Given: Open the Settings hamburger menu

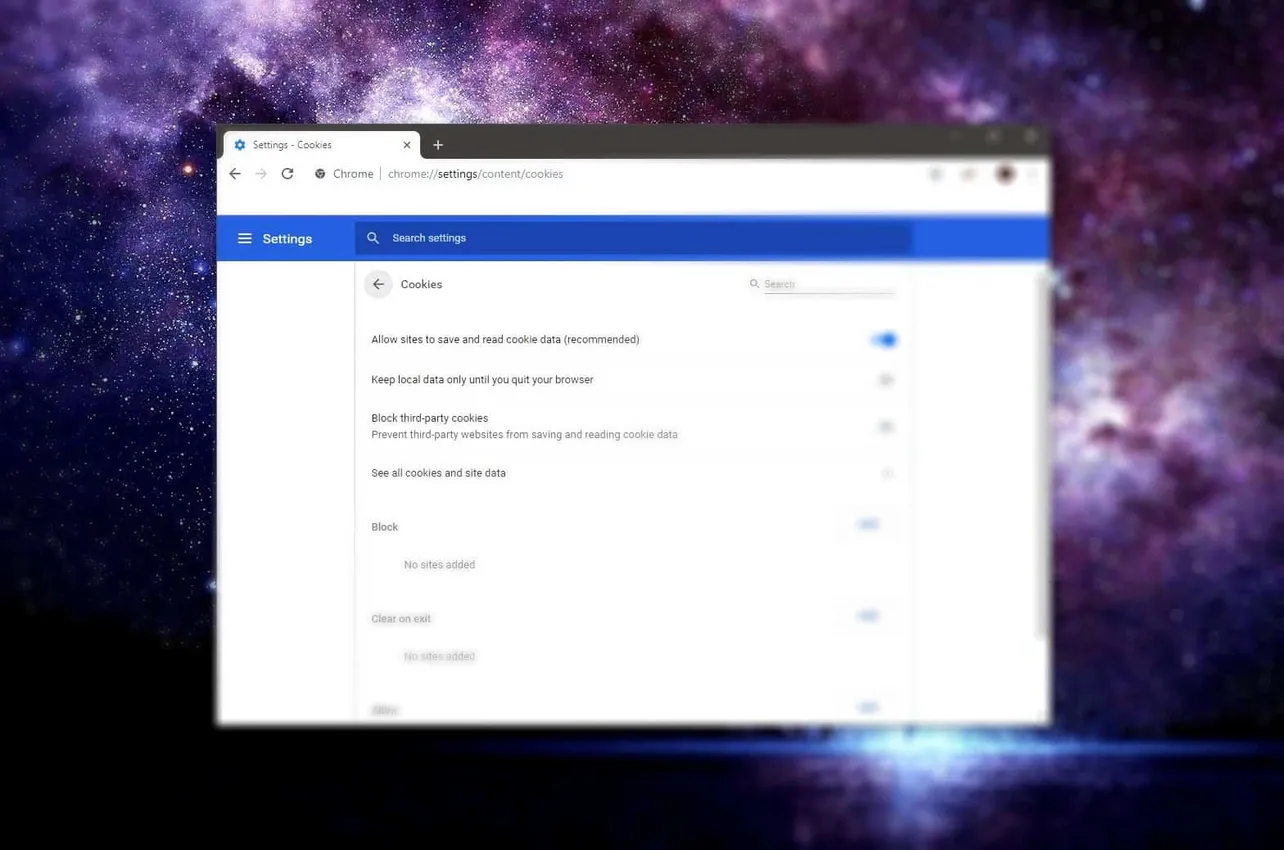Looking at the screenshot, I should (x=245, y=238).
